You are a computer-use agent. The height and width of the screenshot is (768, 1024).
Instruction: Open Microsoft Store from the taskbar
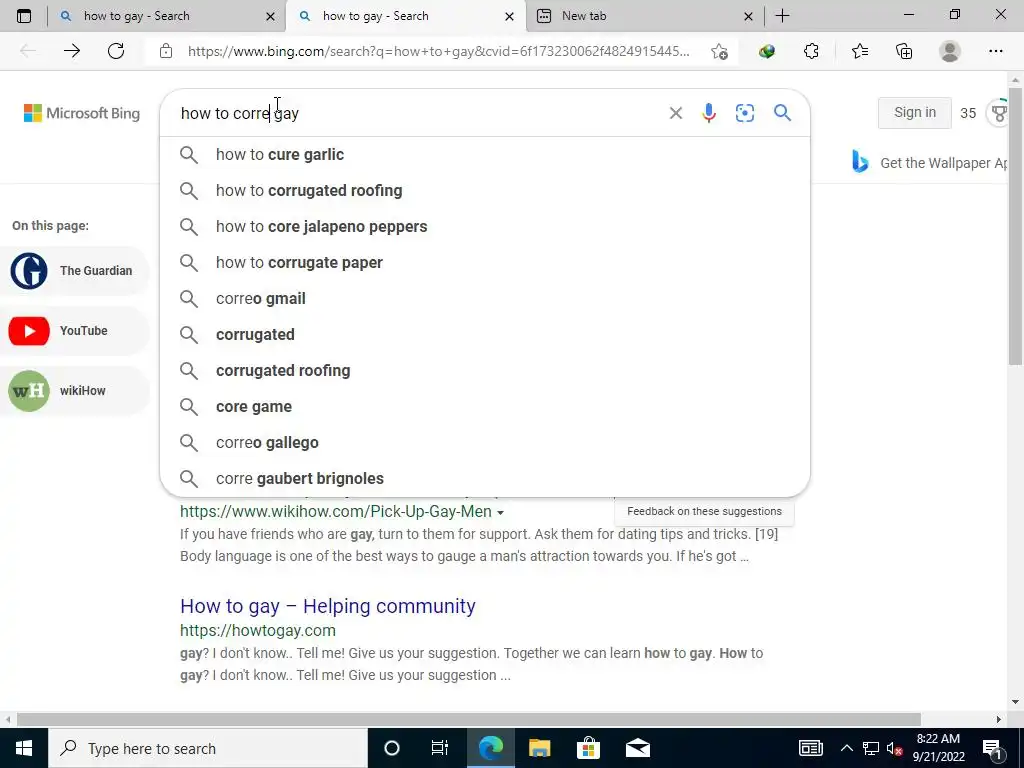[588, 748]
